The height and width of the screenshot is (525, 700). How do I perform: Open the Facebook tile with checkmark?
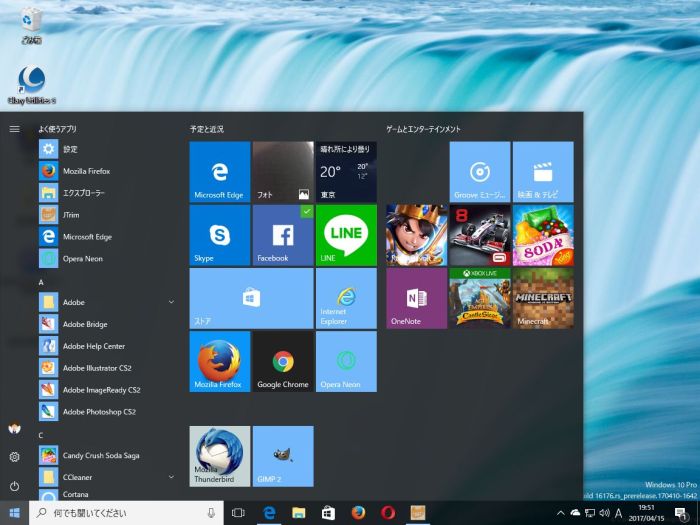point(282,234)
